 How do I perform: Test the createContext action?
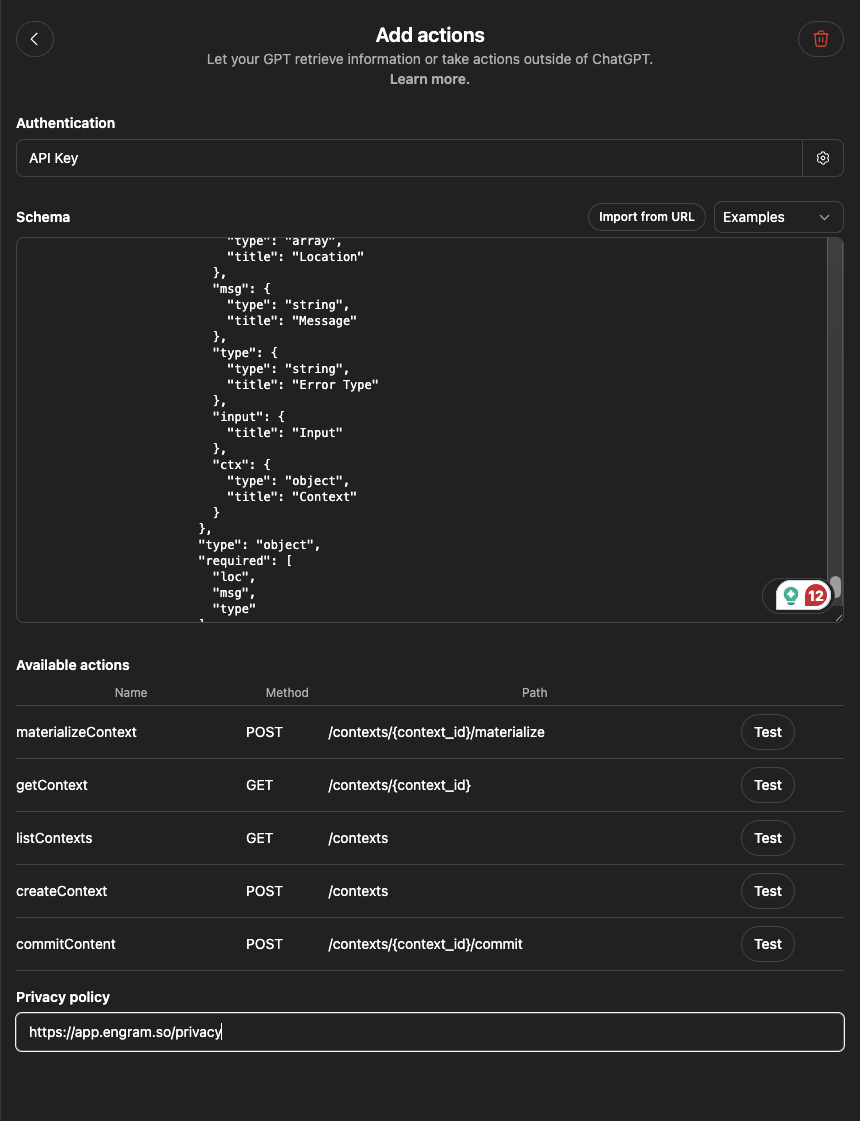(767, 891)
